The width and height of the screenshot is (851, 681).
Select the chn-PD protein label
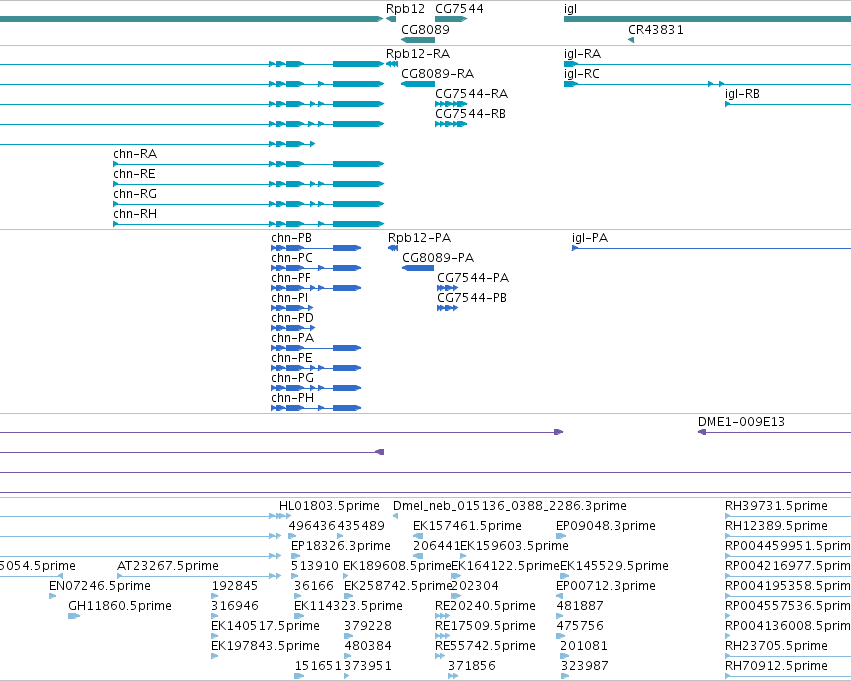coord(293,317)
